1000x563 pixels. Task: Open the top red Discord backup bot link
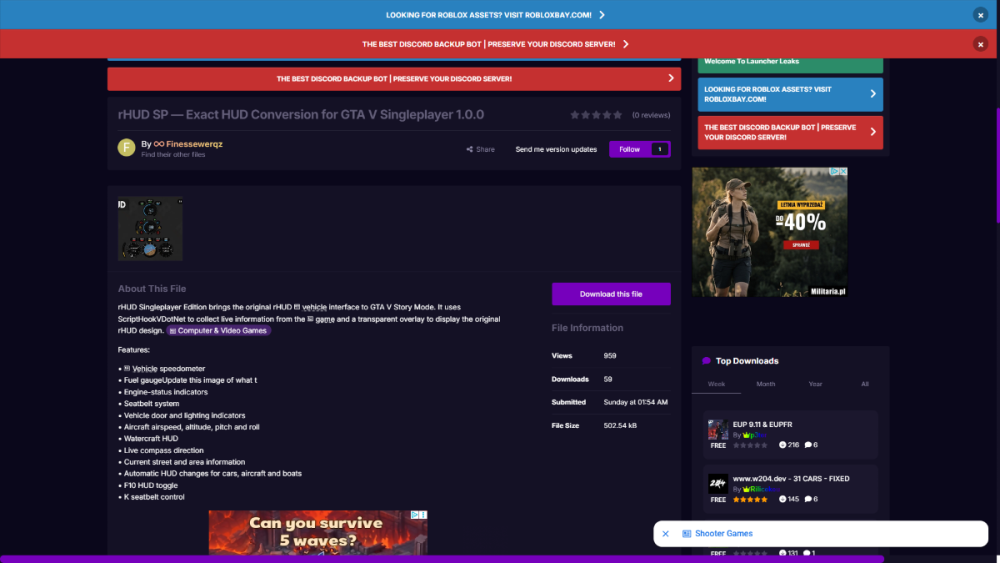click(495, 44)
